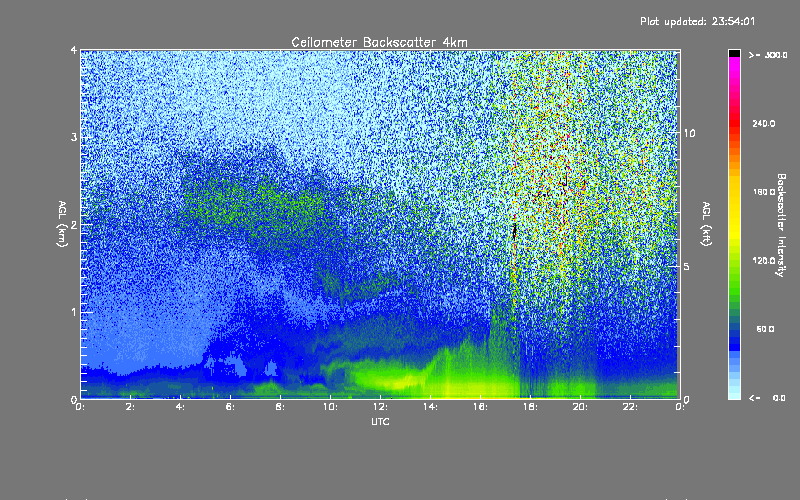This screenshot has width=800, height=500.
Task: Click the "180.0" colorbar label
Action: tap(764, 192)
